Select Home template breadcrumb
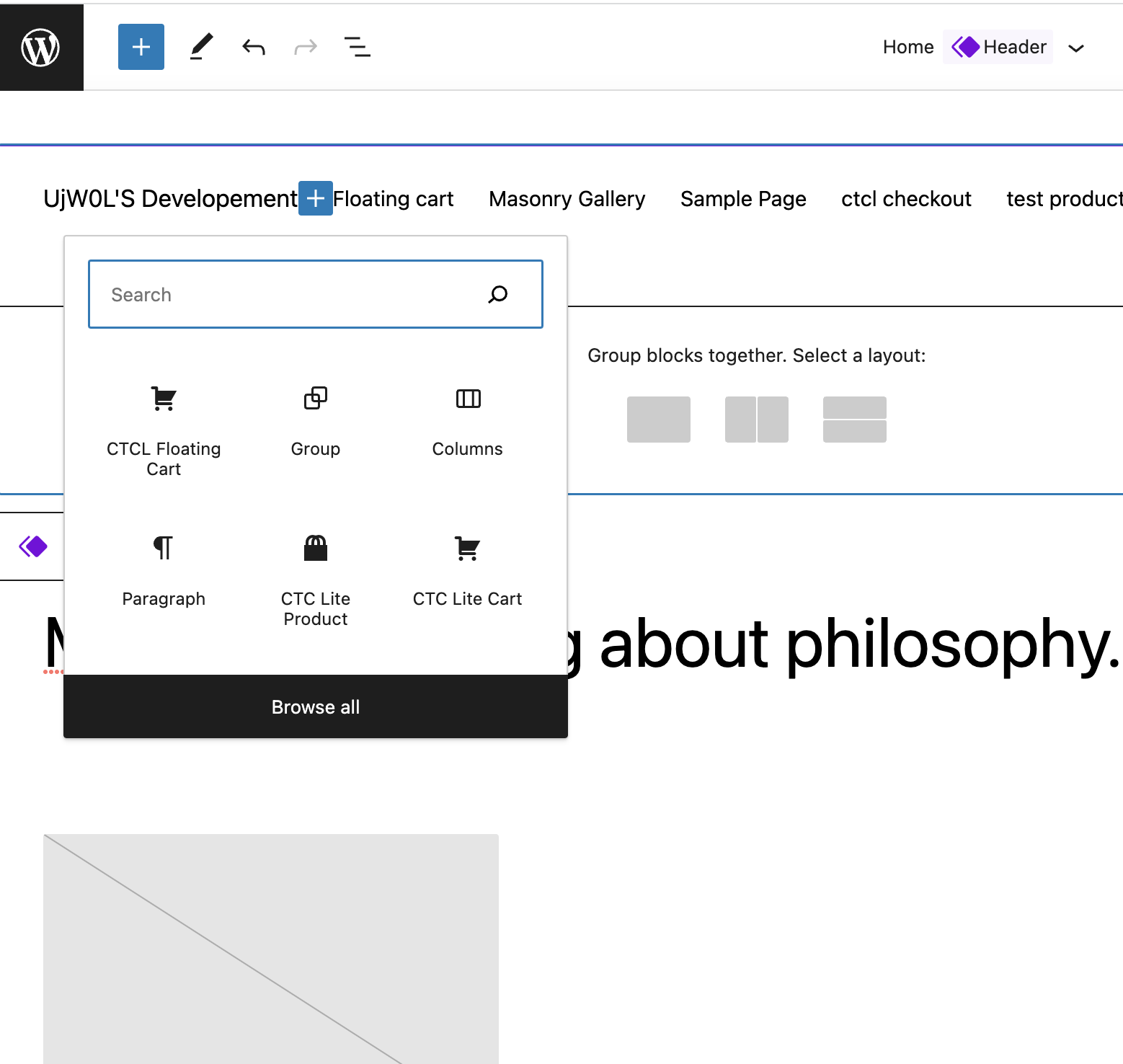The height and width of the screenshot is (1064, 1123). coord(908,47)
